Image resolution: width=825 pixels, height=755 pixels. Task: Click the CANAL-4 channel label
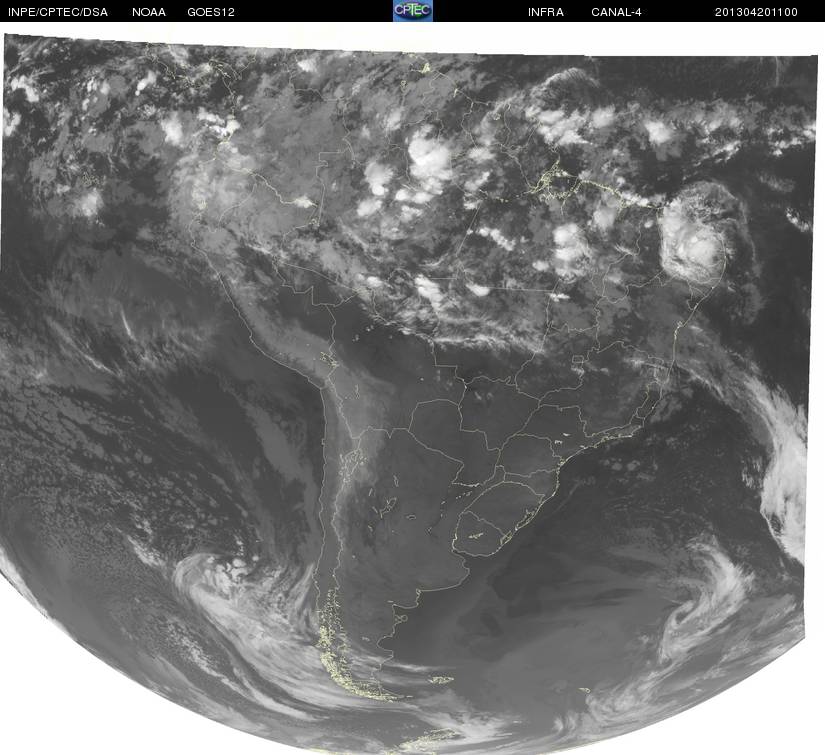coord(616,12)
